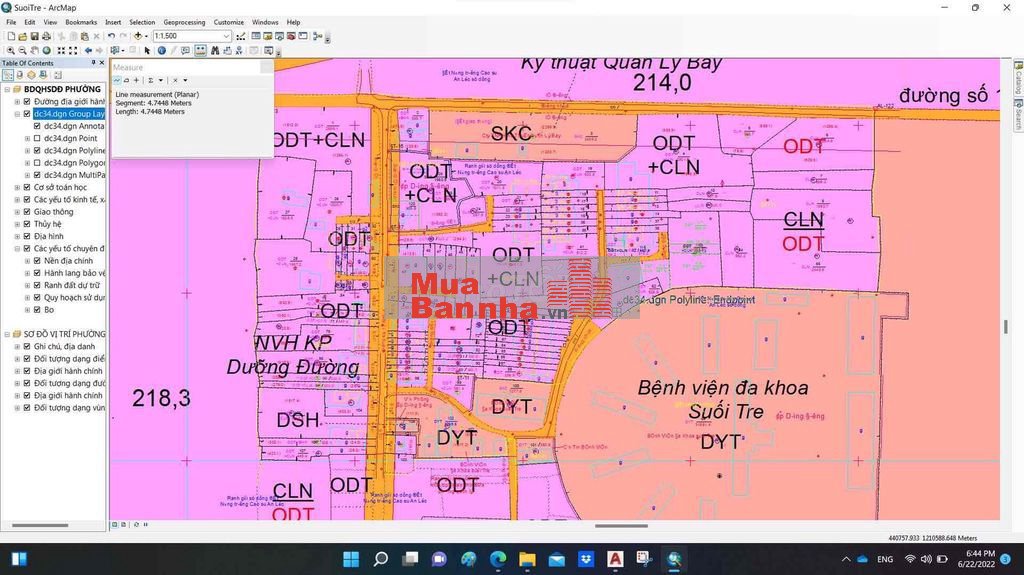Open Add Data dropdown arrow
This screenshot has width=1024, height=575.
[x=146, y=37]
